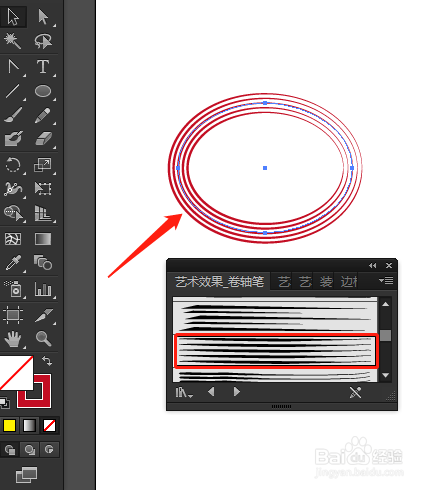
Task: Select the Warp tool
Action: tap(13, 189)
